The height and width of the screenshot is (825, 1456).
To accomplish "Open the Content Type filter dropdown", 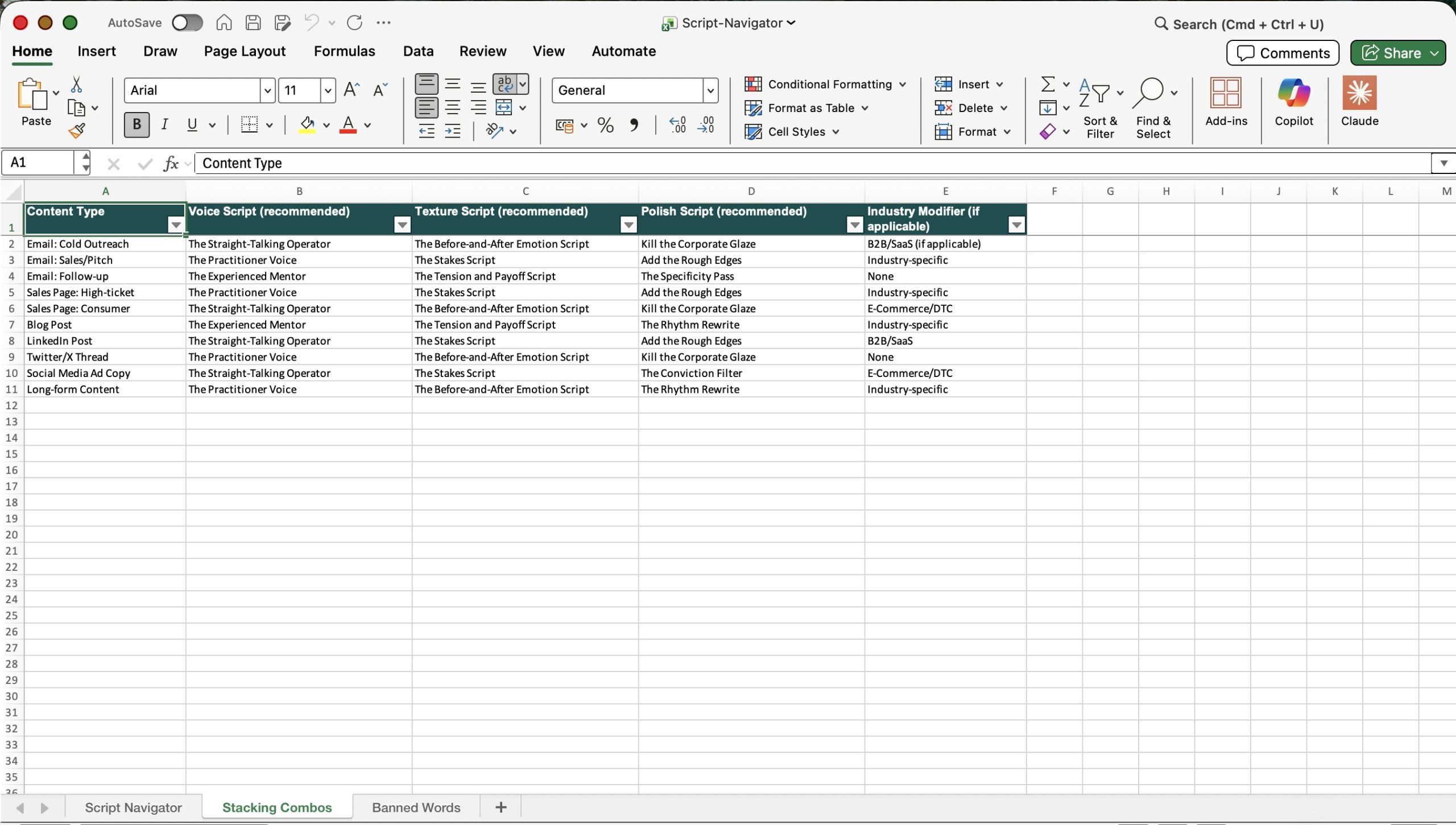I will point(176,225).
